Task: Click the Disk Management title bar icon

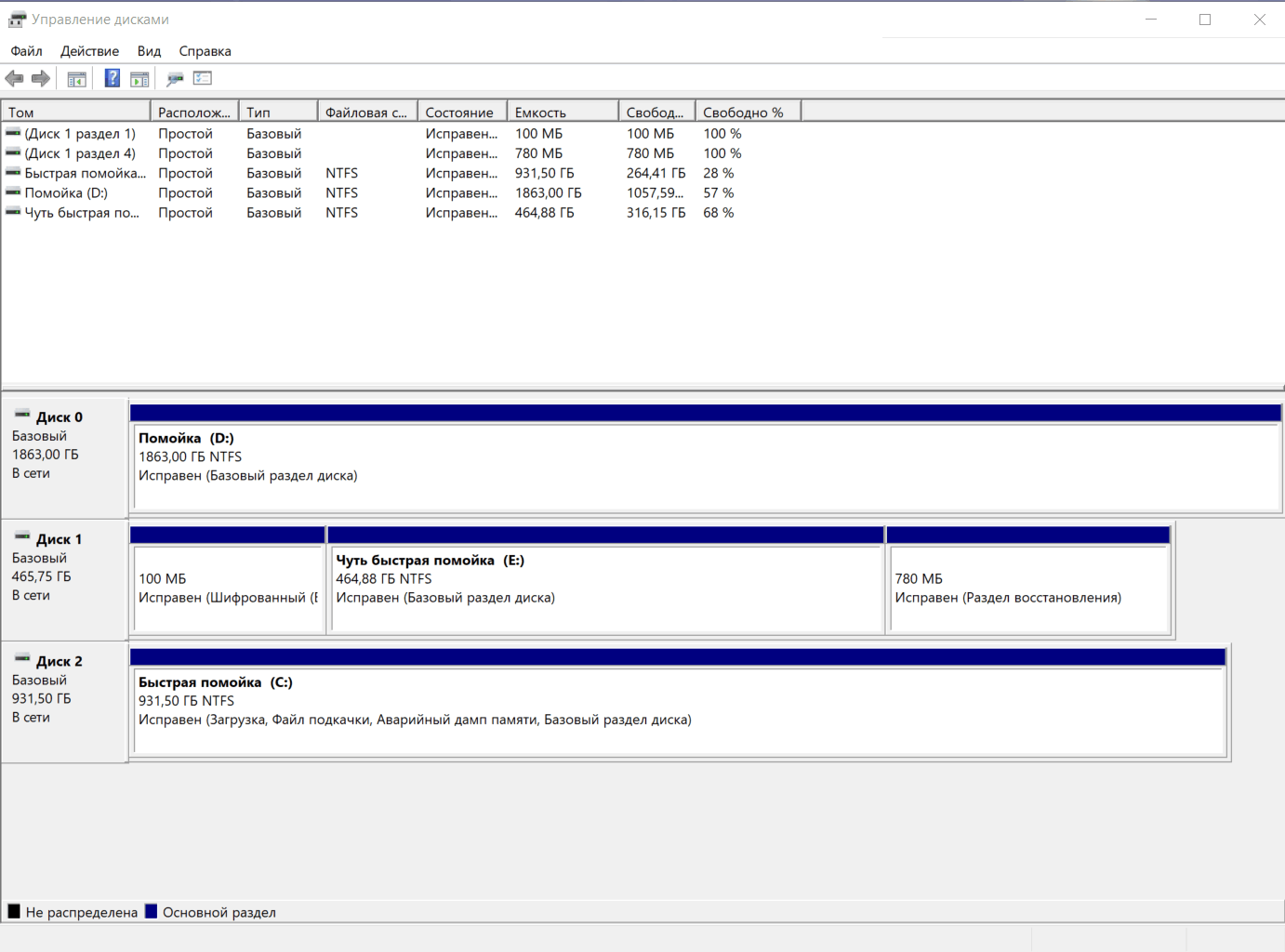Action: (17, 19)
